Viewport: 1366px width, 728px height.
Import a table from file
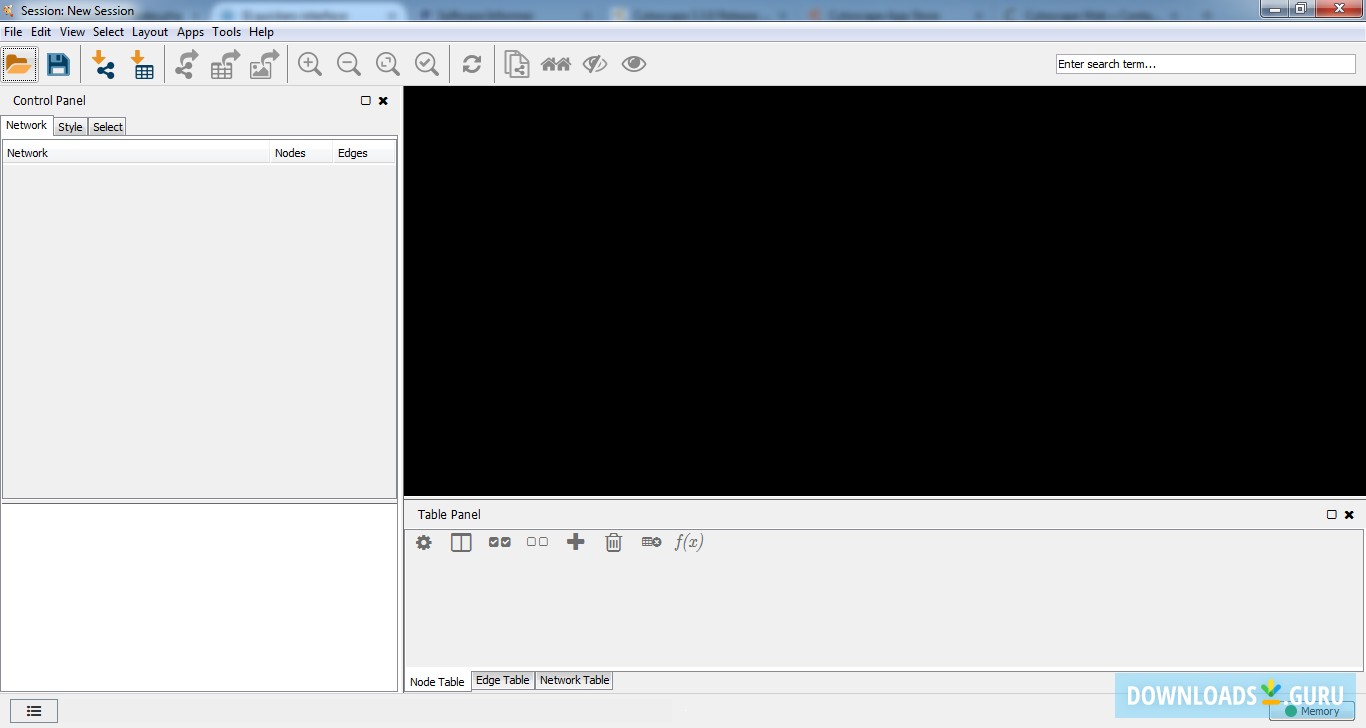143,65
